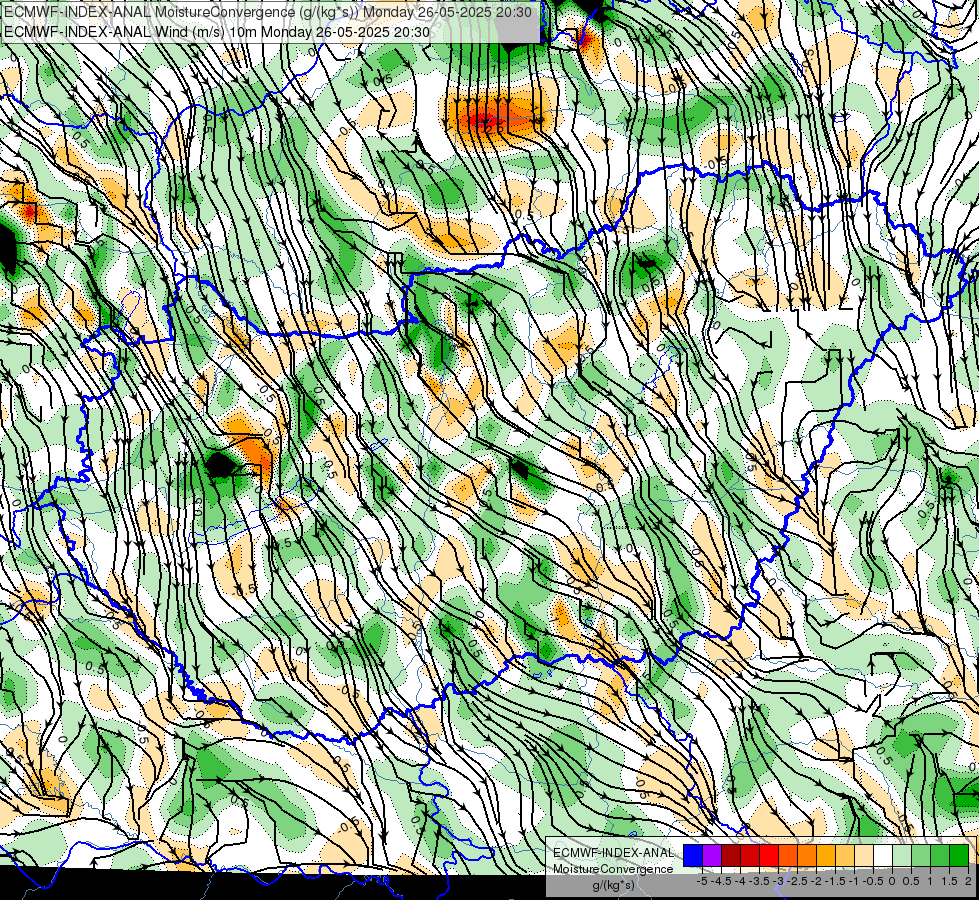Click the purple legend swatch
The image size is (979, 900).
[x=712, y=855]
